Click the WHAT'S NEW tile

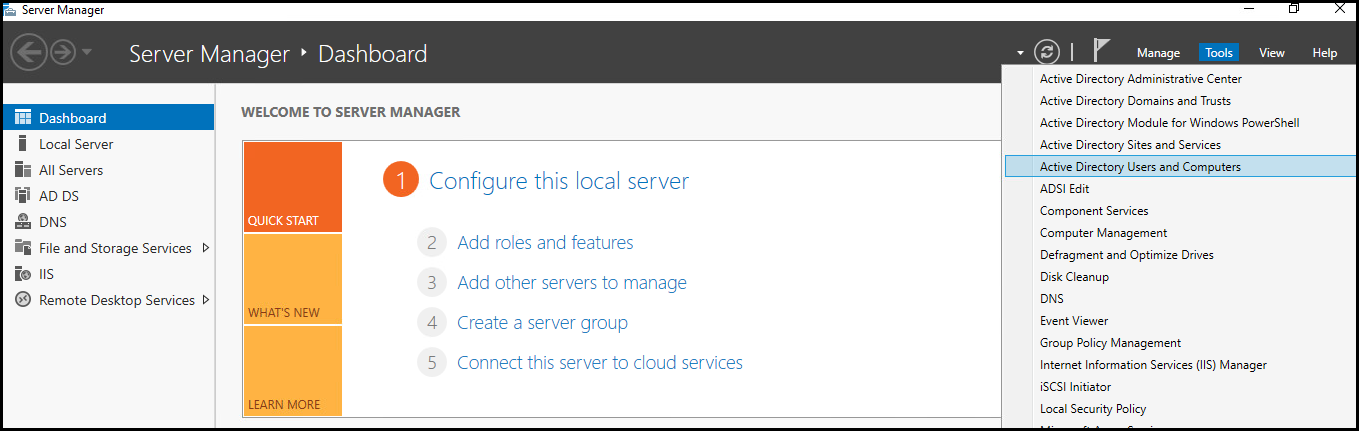click(292, 279)
